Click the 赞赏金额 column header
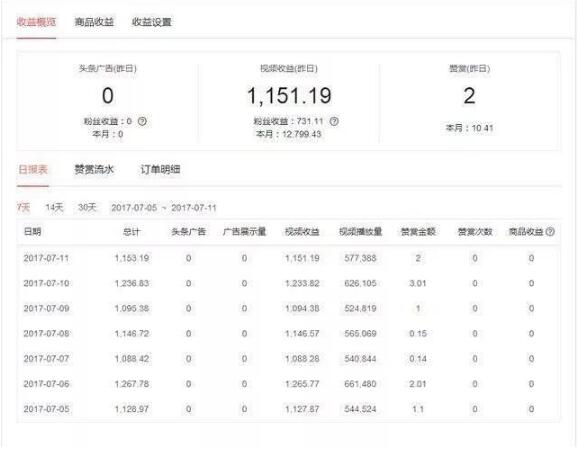The height and width of the screenshot is (458, 579). 418,232
